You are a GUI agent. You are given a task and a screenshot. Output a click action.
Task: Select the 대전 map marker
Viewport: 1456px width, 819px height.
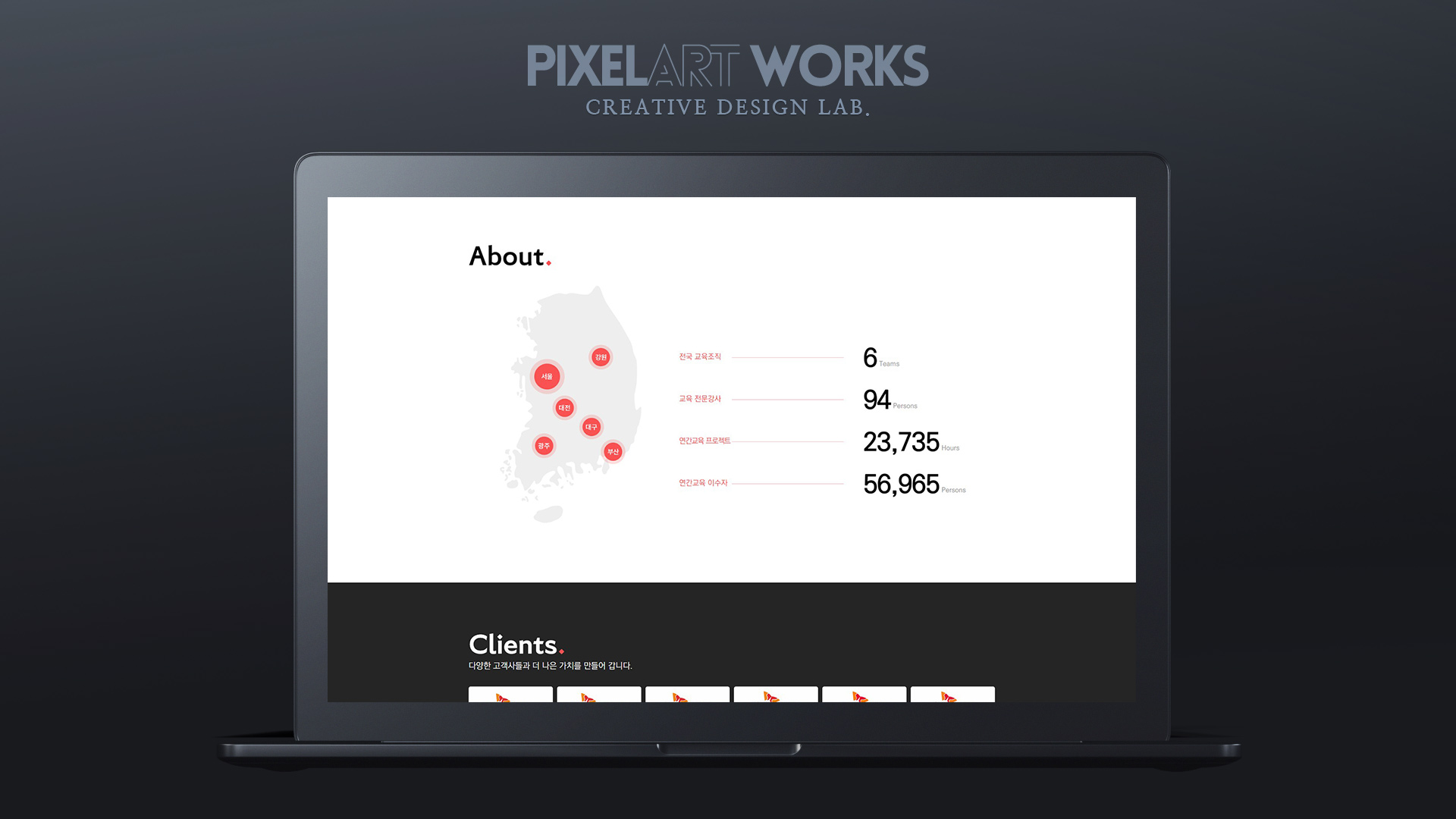tap(564, 408)
